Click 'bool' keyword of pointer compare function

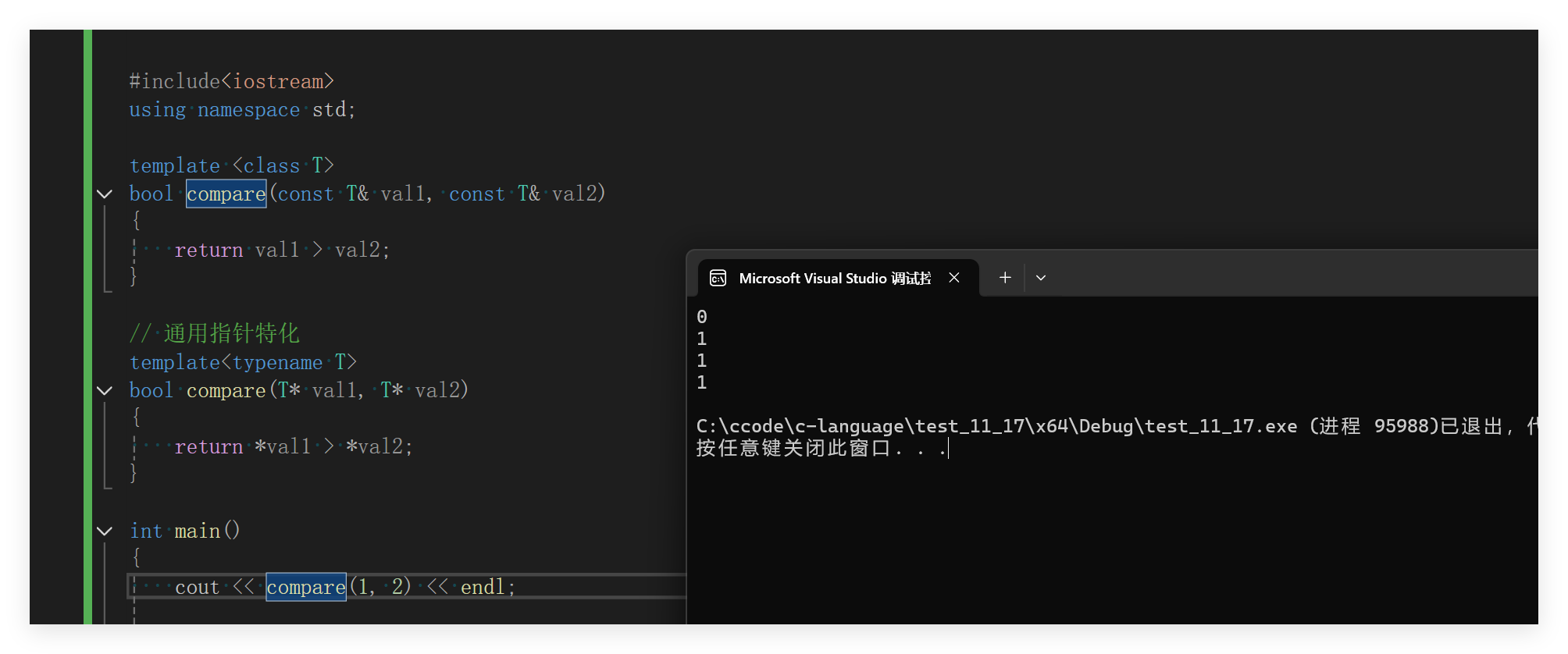(x=151, y=390)
